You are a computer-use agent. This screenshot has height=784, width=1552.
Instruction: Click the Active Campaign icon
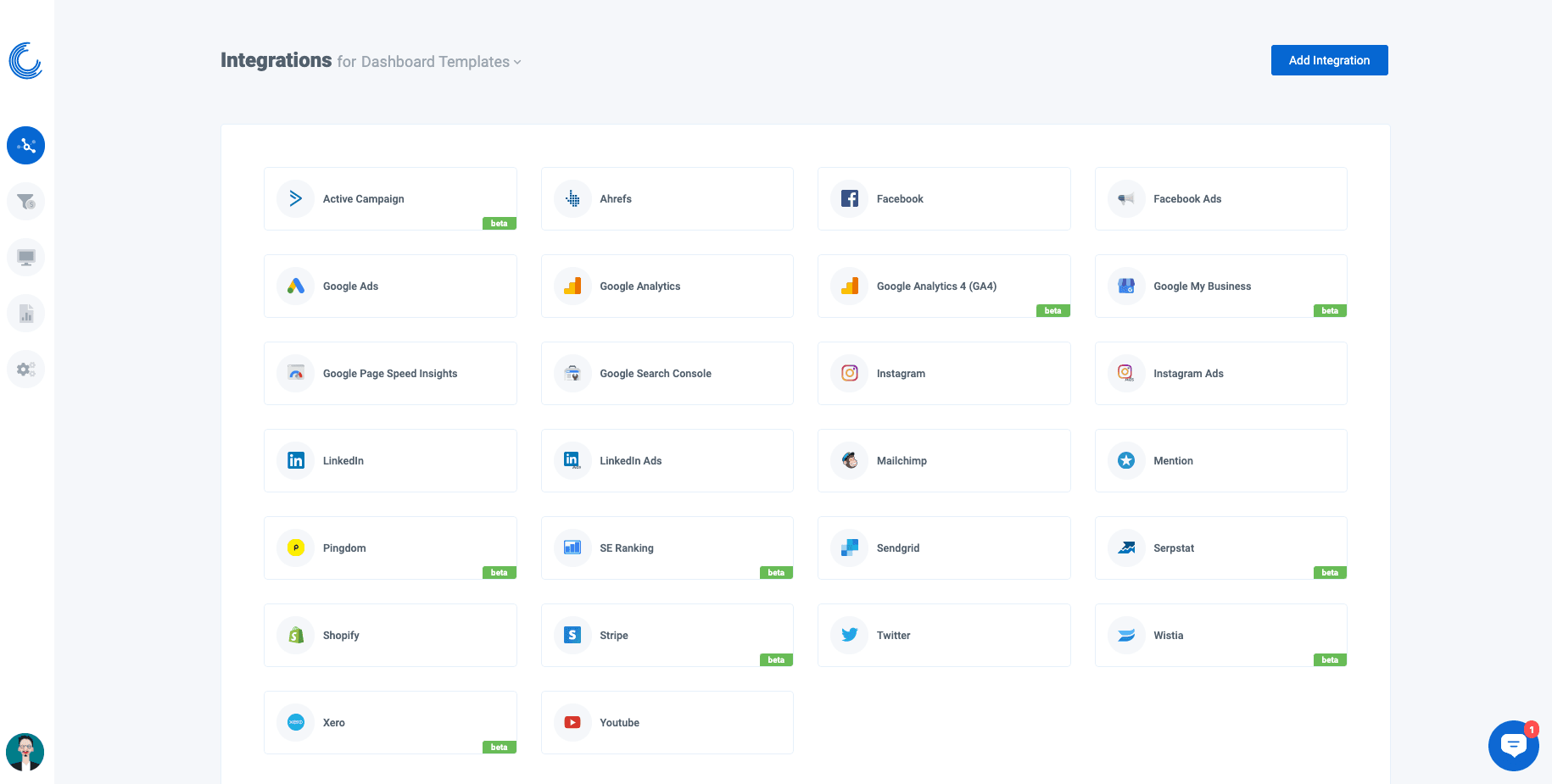click(x=295, y=198)
